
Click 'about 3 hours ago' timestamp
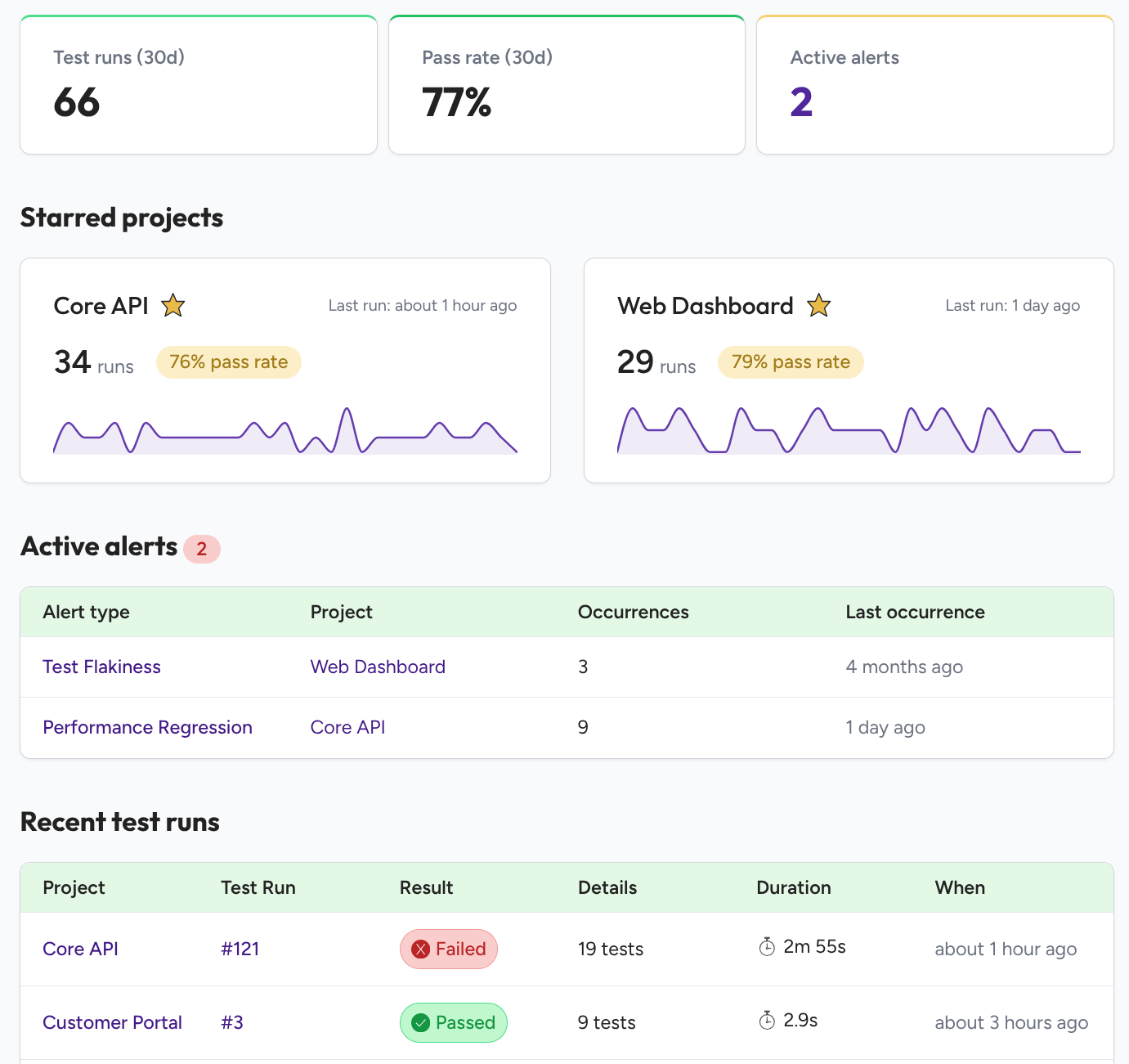(1011, 1022)
